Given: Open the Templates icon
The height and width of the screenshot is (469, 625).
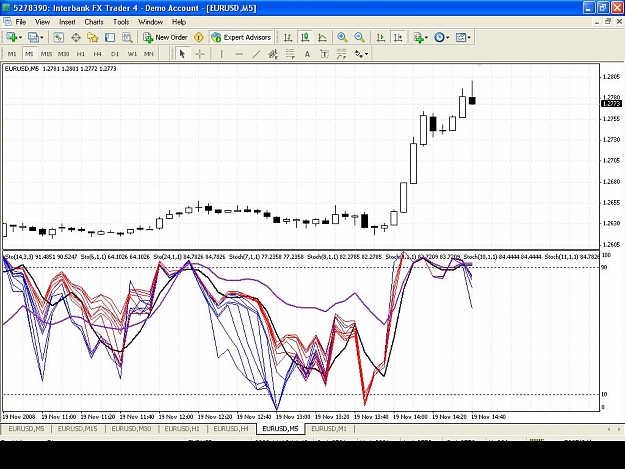Looking at the screenshot, I should click(461, 37).
